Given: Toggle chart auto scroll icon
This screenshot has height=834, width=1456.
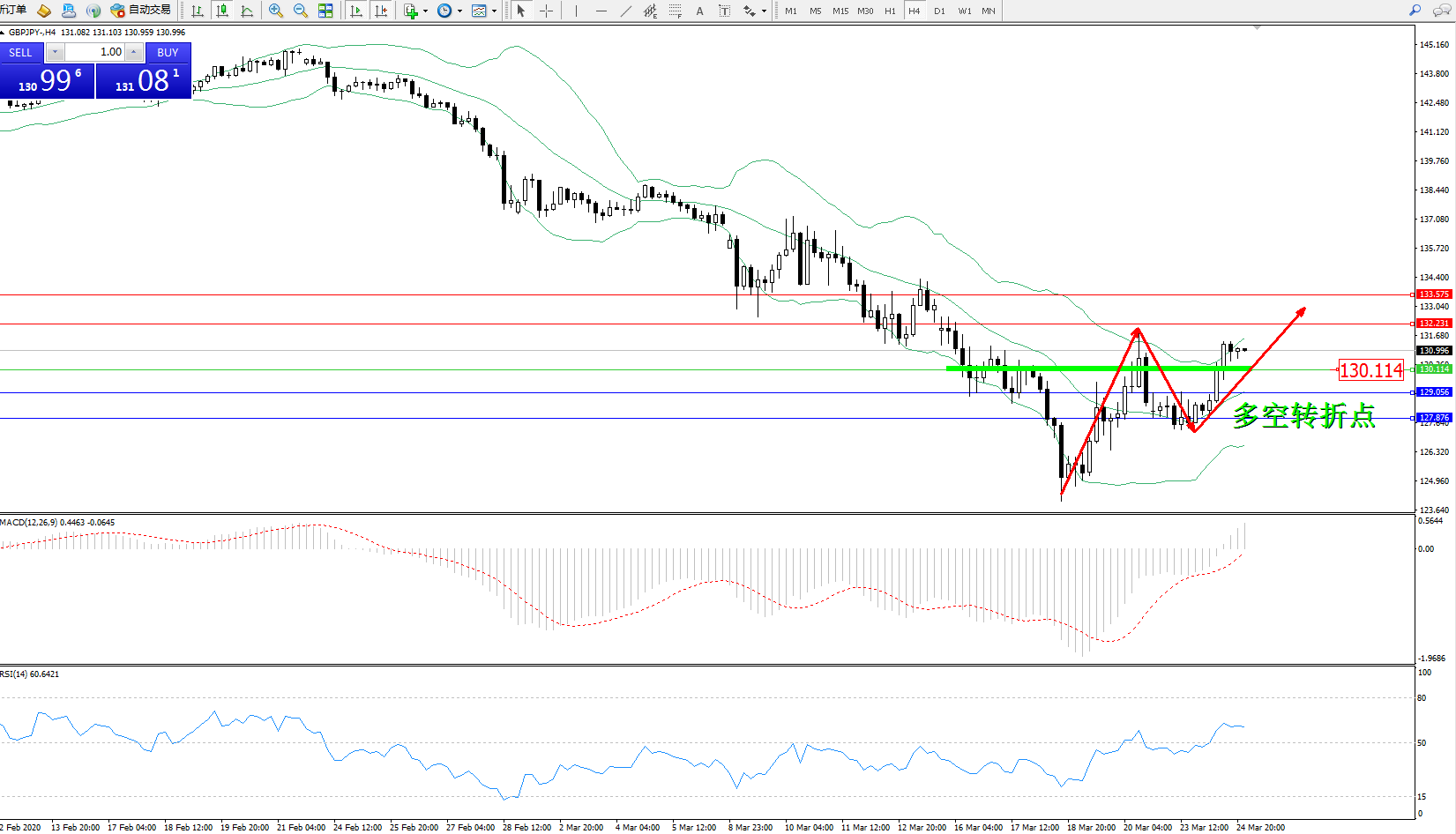Looking at the screenshot, I should [356, 11].
